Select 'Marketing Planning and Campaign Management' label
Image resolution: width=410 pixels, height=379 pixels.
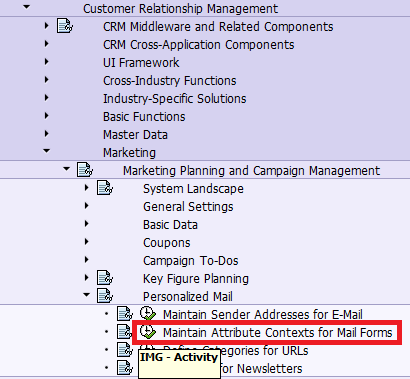click(251, 171)
